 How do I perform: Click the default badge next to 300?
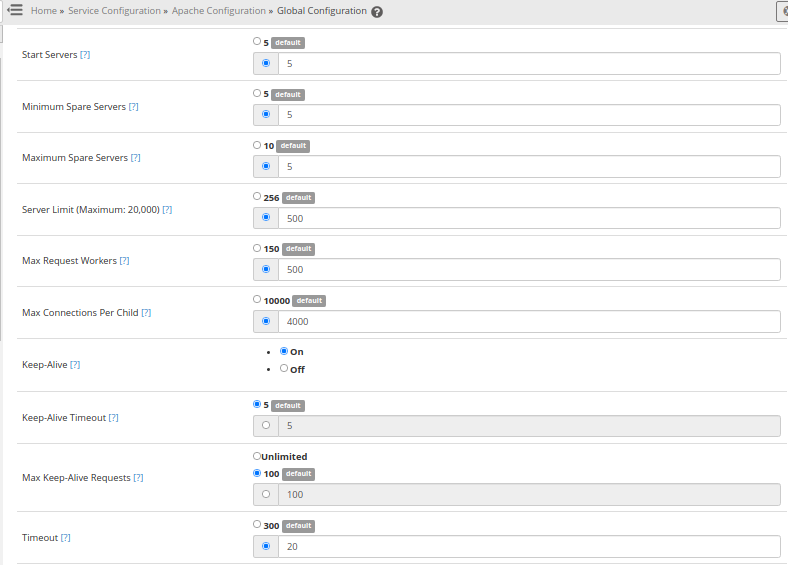(299, 526)
